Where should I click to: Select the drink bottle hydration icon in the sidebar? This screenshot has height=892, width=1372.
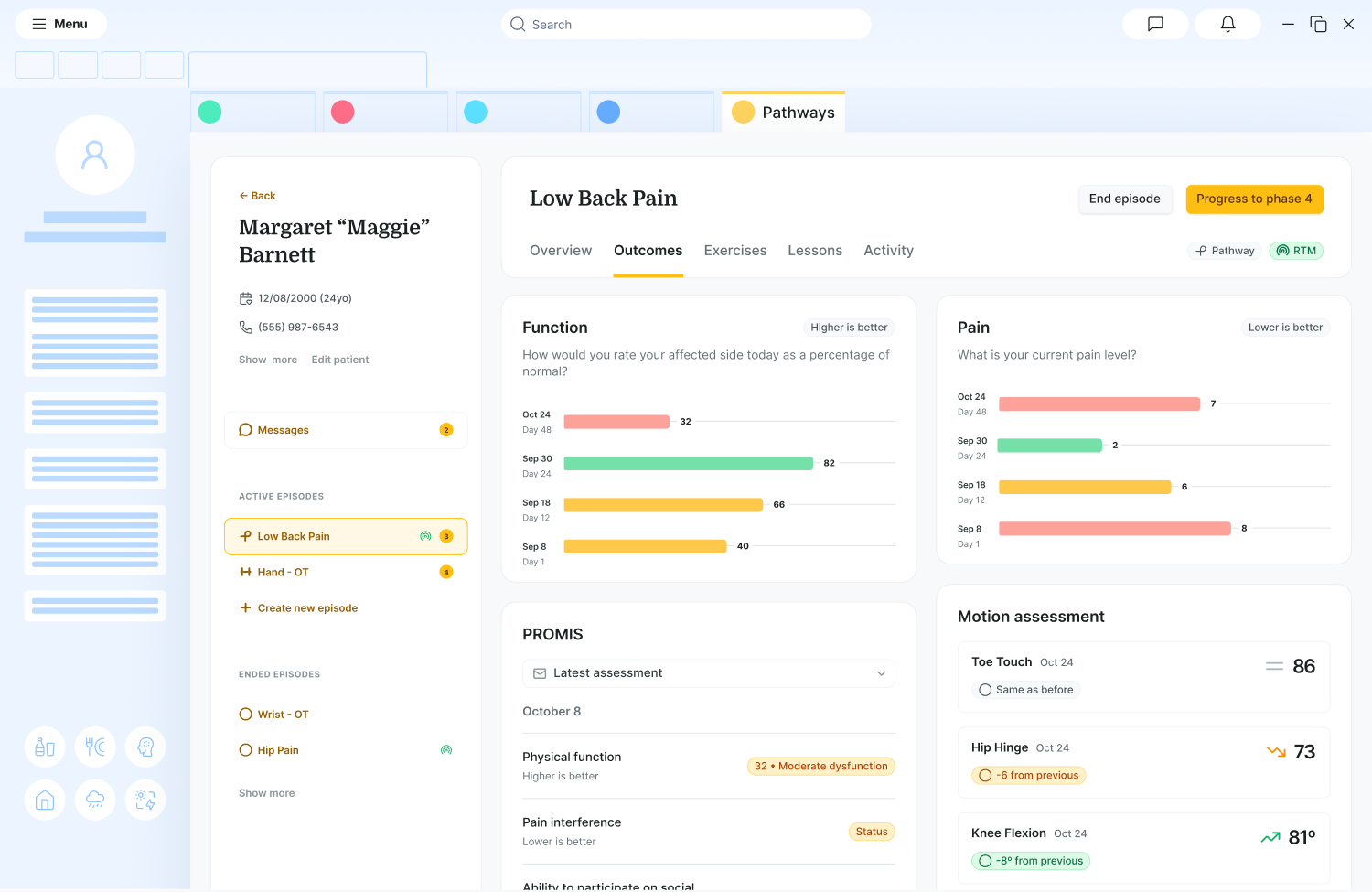[x=44, y=747]
